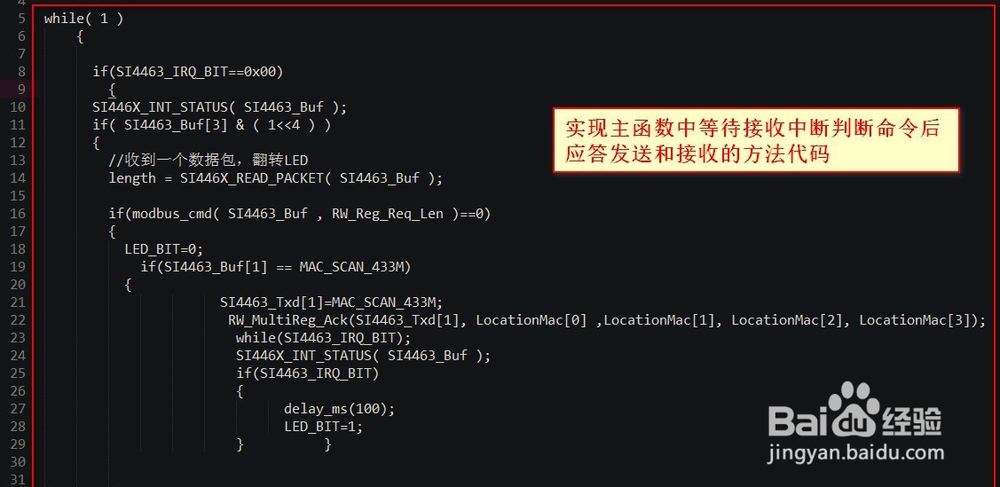Click the while(SI4463_IRQ_BIT) statement on line 23

click(x=323, y=338)
